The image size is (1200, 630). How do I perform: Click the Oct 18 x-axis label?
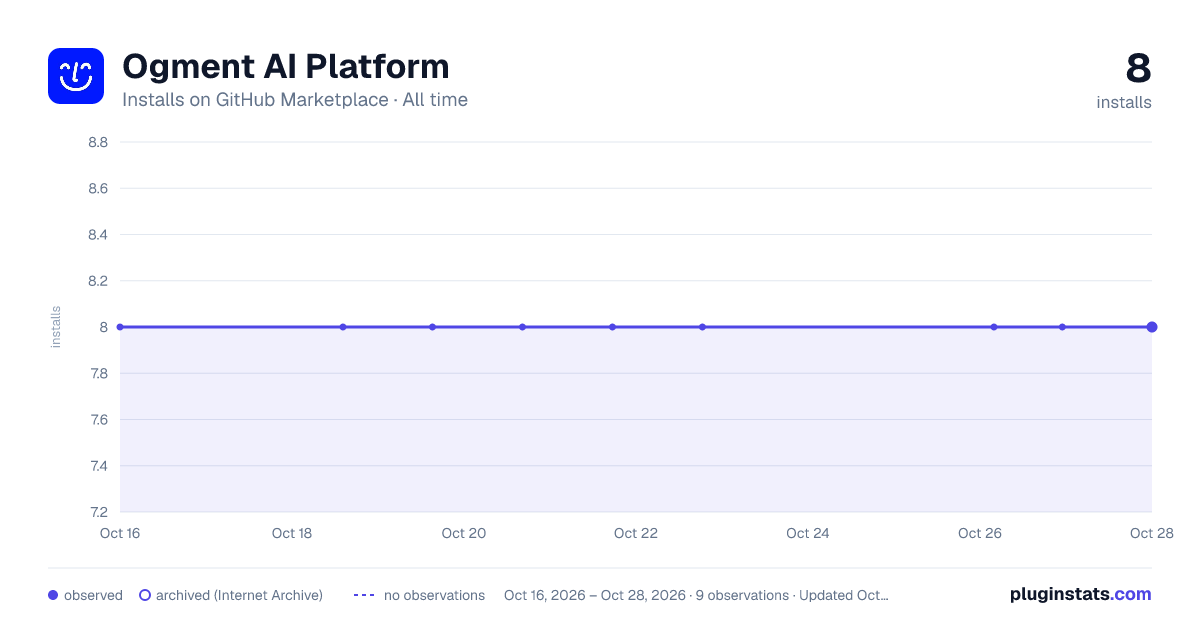[x=292, y=533]
